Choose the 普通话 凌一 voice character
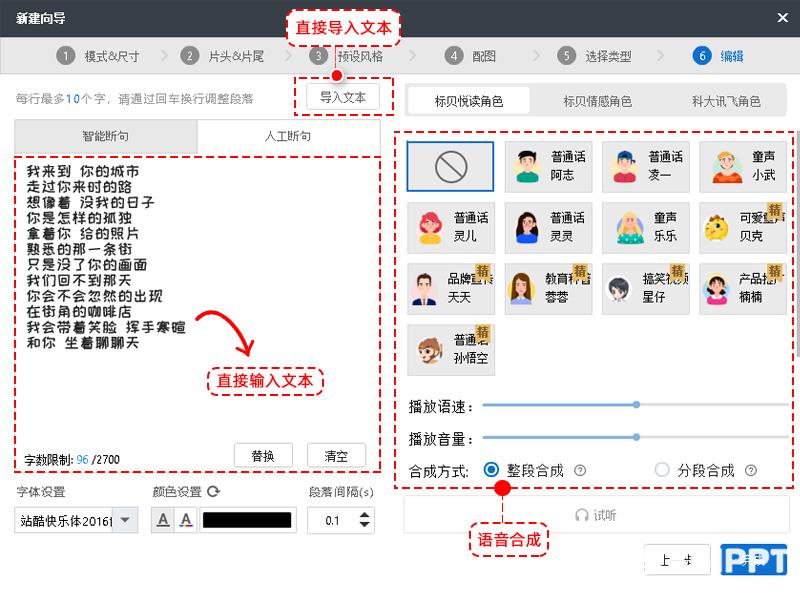 (x=646, y=166)
